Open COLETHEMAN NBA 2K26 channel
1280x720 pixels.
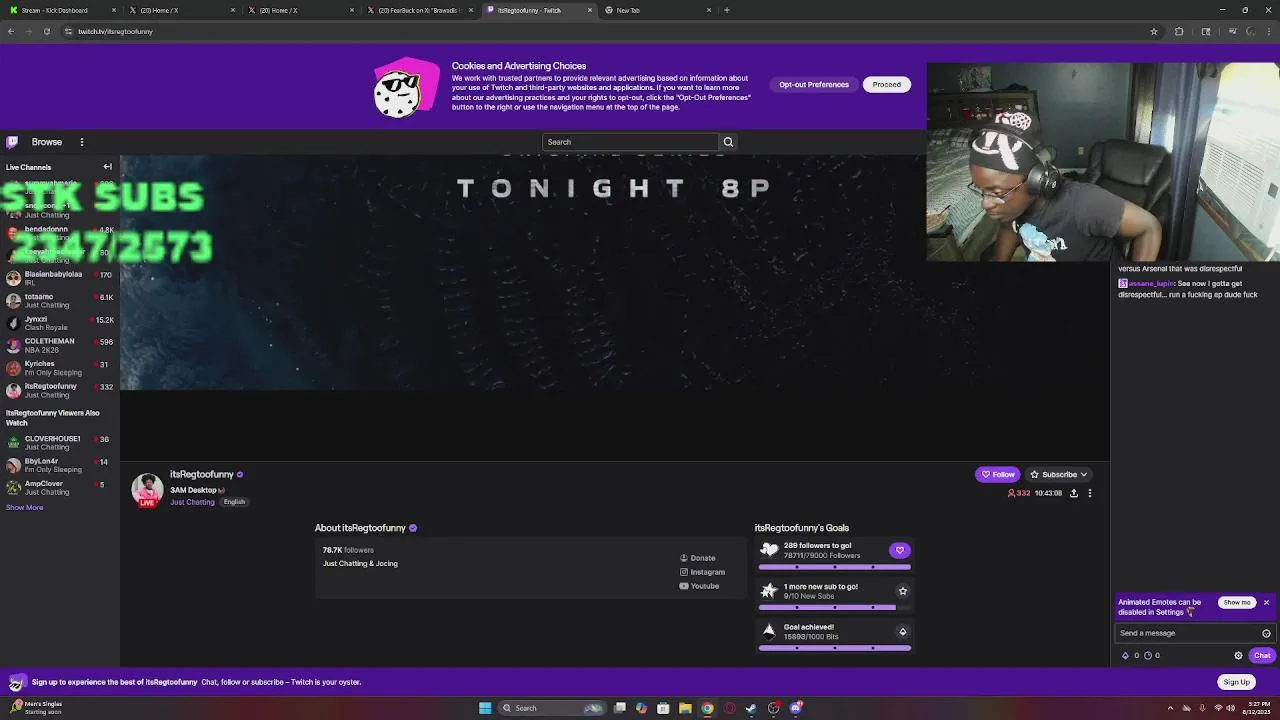60,346
